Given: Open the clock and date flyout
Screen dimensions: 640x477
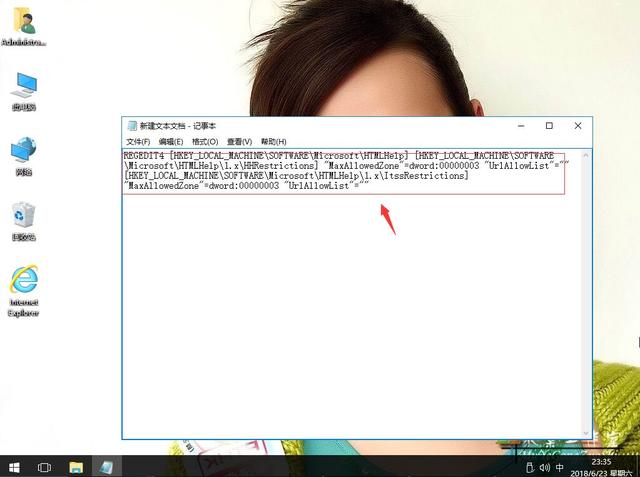Looking at the screenshot, I should point(601,468).
